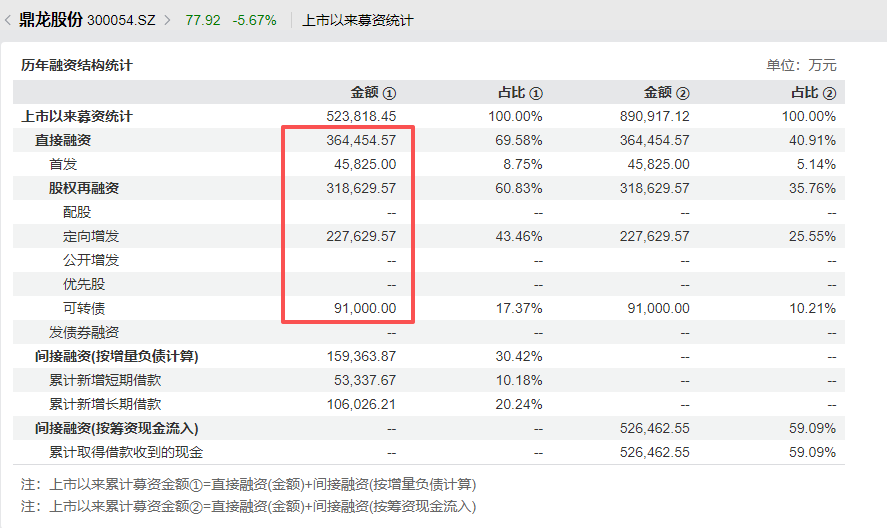The width and height of the screenshot is (887, 528).
Task: Select the 可转债 row label
Action: click(84, 308)
